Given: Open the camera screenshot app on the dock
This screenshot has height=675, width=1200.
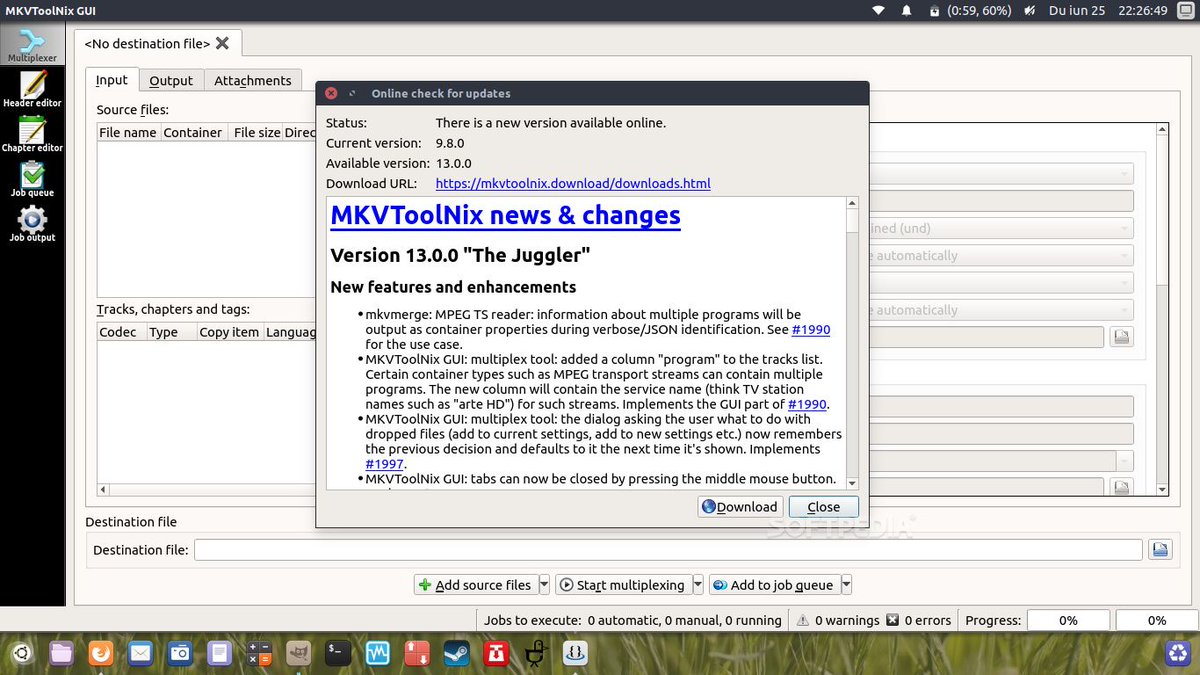Looking at the screenshot, I should (180, 654).
